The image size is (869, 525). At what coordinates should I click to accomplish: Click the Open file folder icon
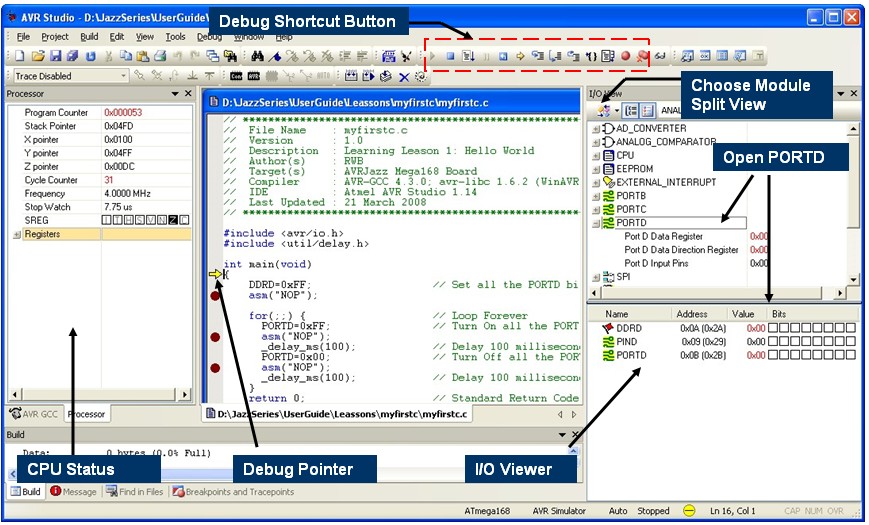pos(38,56)
